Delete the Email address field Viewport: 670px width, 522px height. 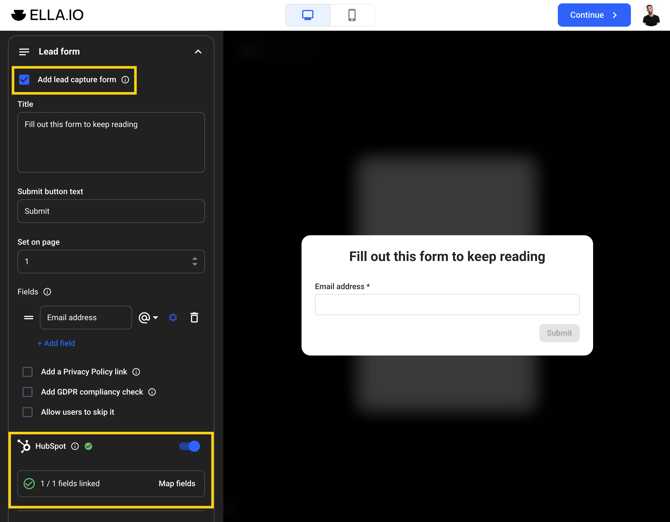click(194, 317)
